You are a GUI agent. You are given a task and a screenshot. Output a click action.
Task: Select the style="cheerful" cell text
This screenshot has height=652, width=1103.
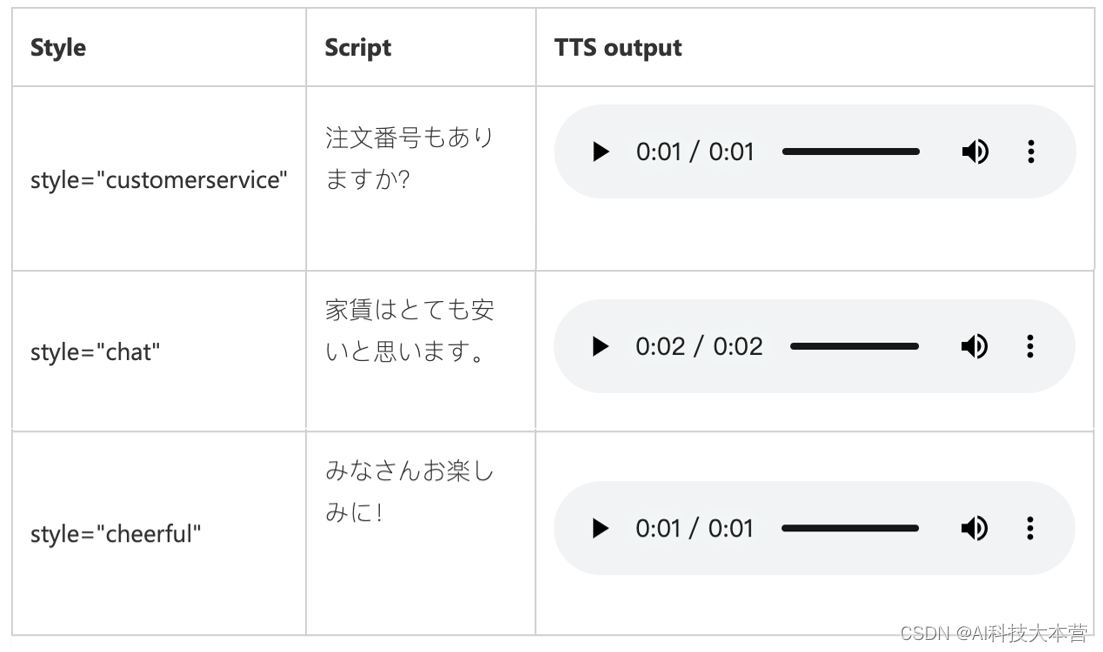click(115, 534)
